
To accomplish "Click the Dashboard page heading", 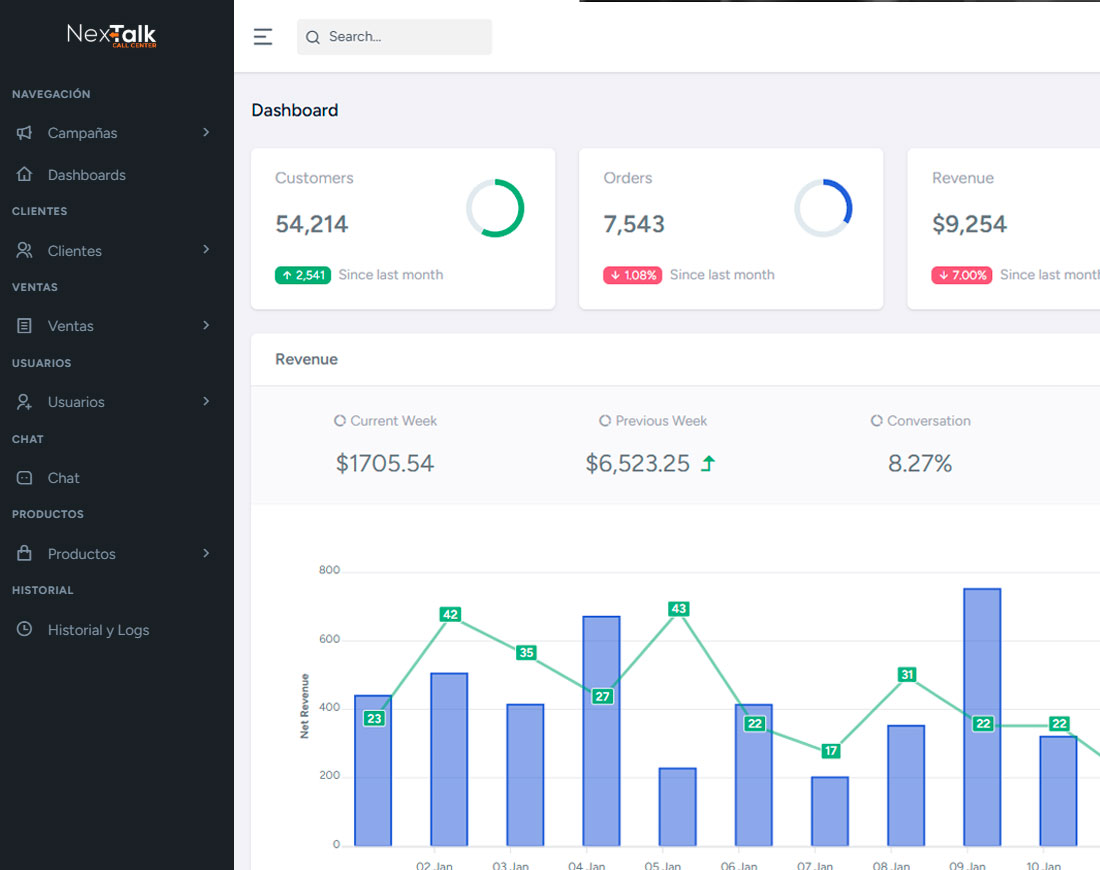I will [295, 110].
